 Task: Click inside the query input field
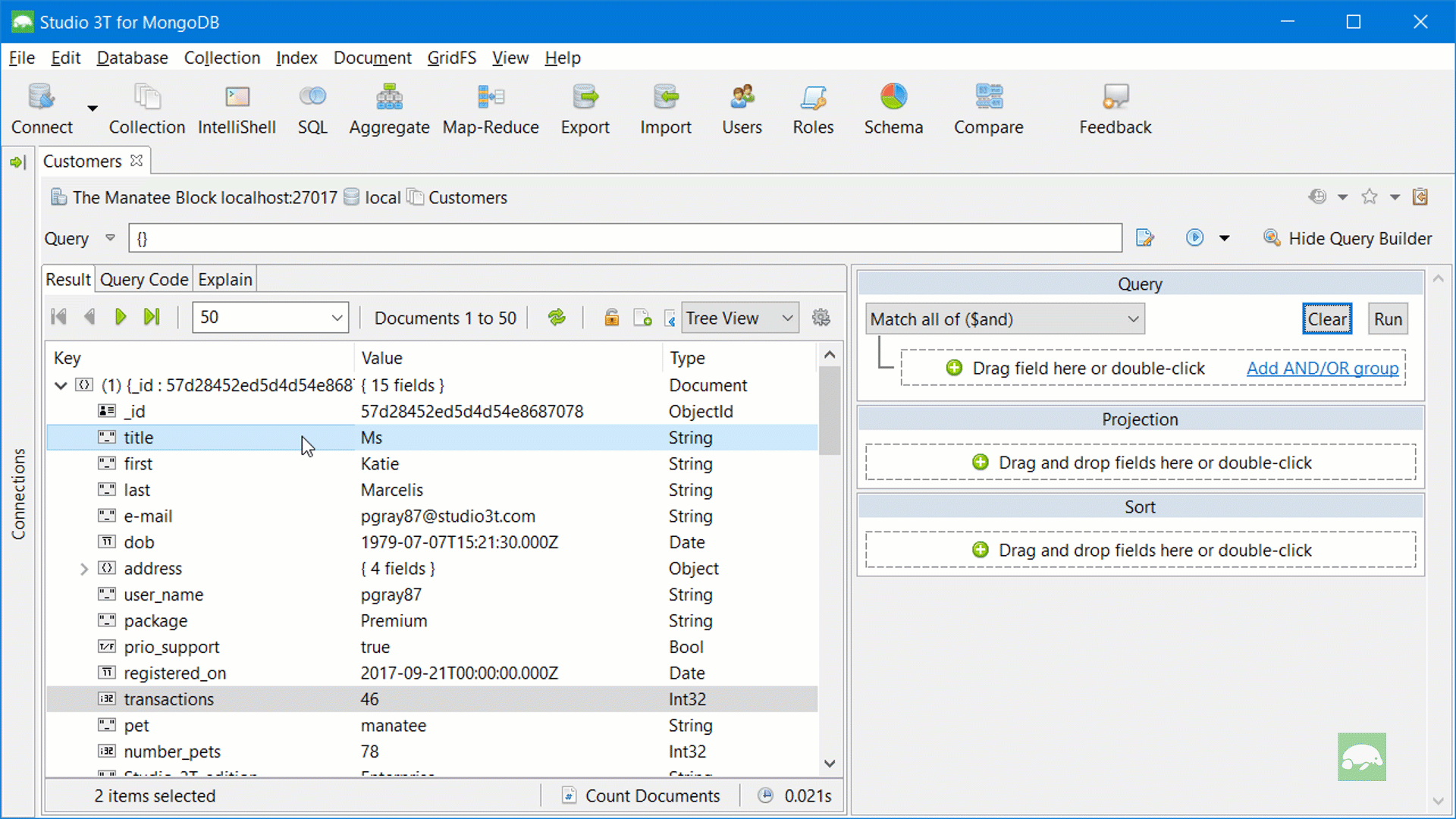coord(625,238)
